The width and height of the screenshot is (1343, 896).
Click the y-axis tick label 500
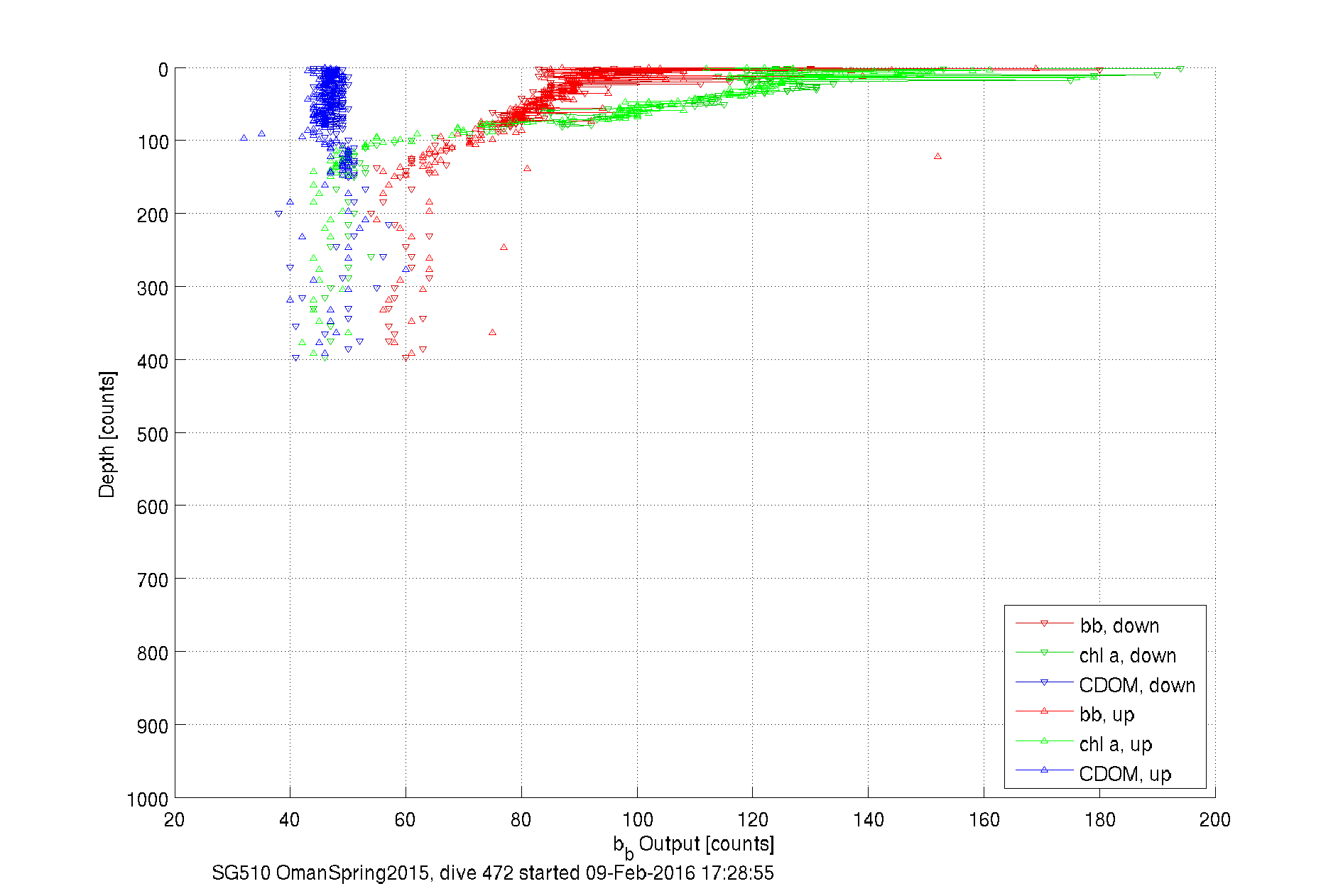[x=153, y=435]
